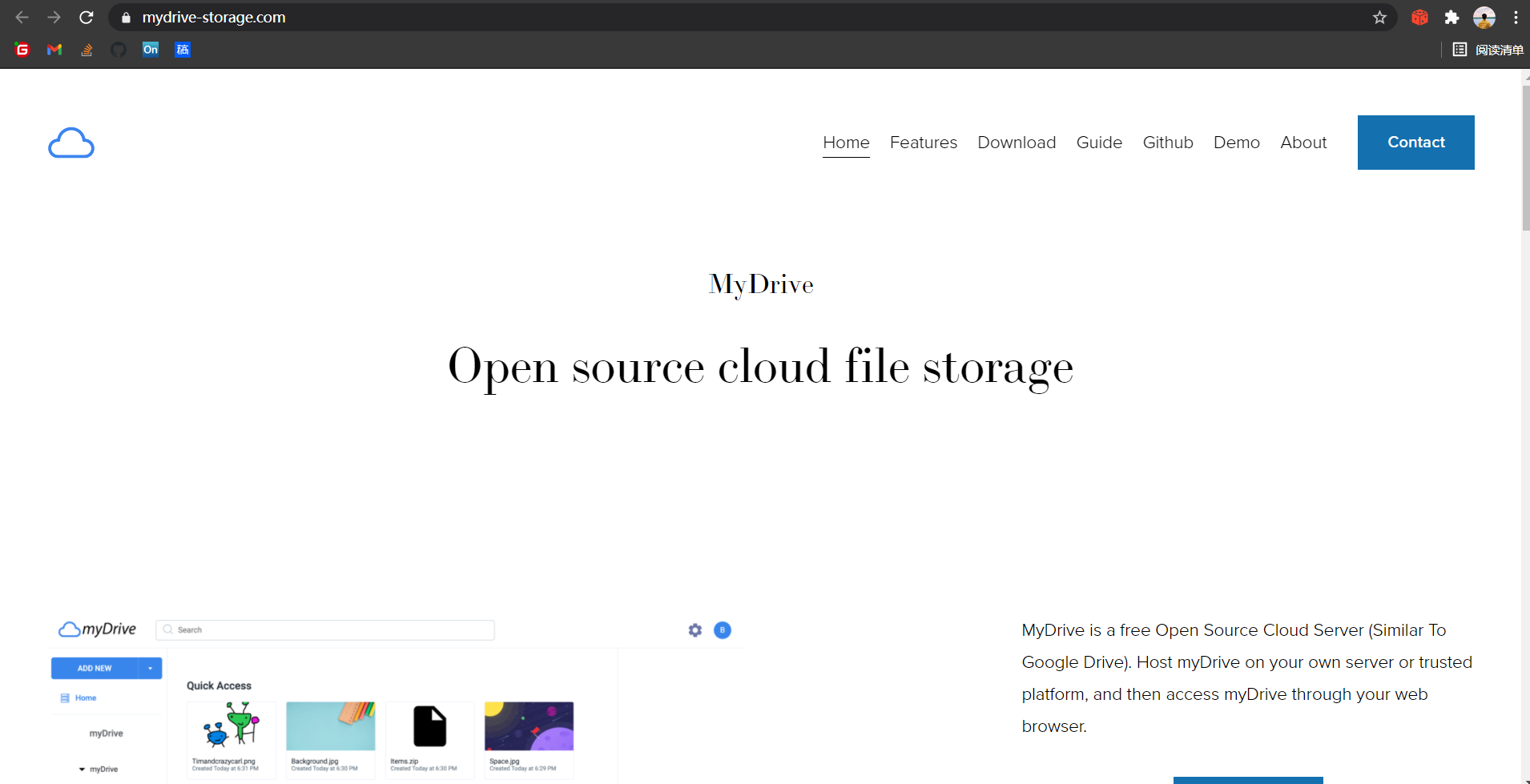Click the MyDrive description paragraph

point(1247,678)
